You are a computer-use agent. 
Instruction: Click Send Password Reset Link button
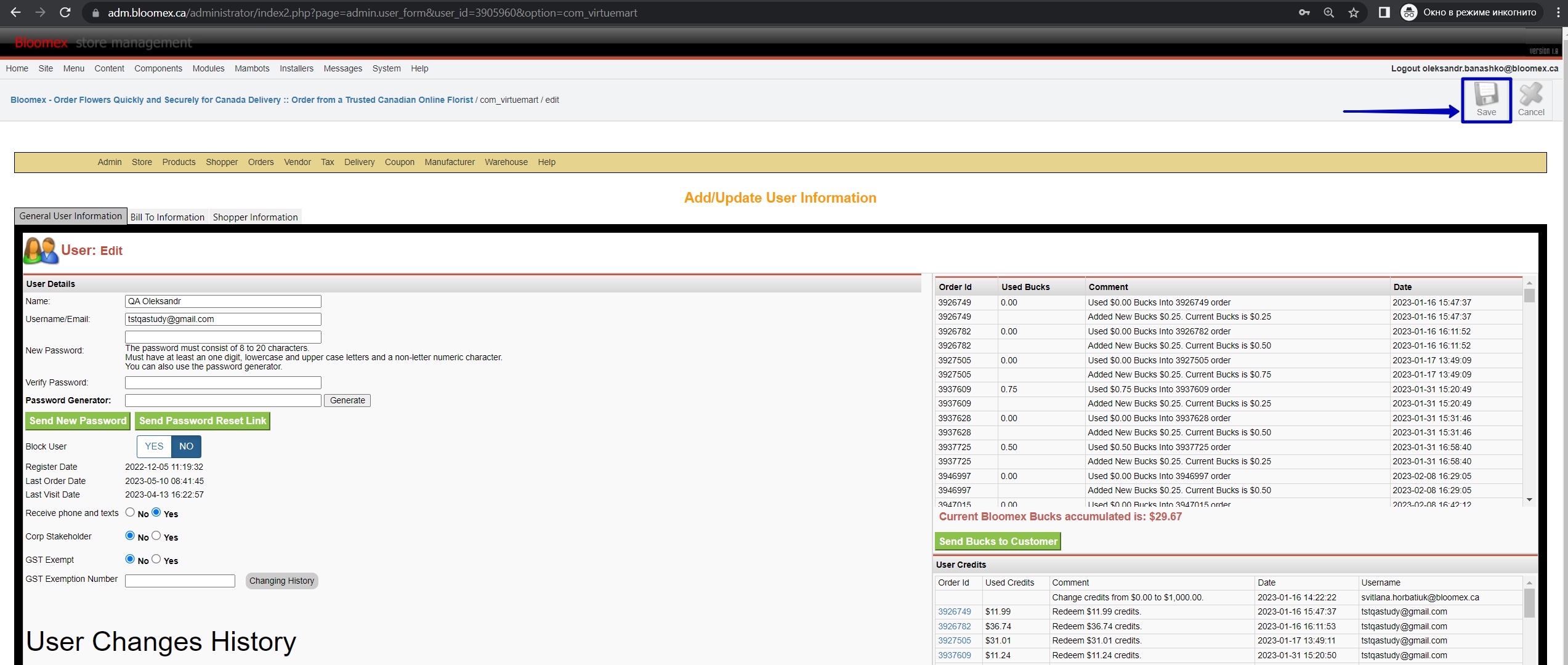pyautogui.click(x=203, y=421)
